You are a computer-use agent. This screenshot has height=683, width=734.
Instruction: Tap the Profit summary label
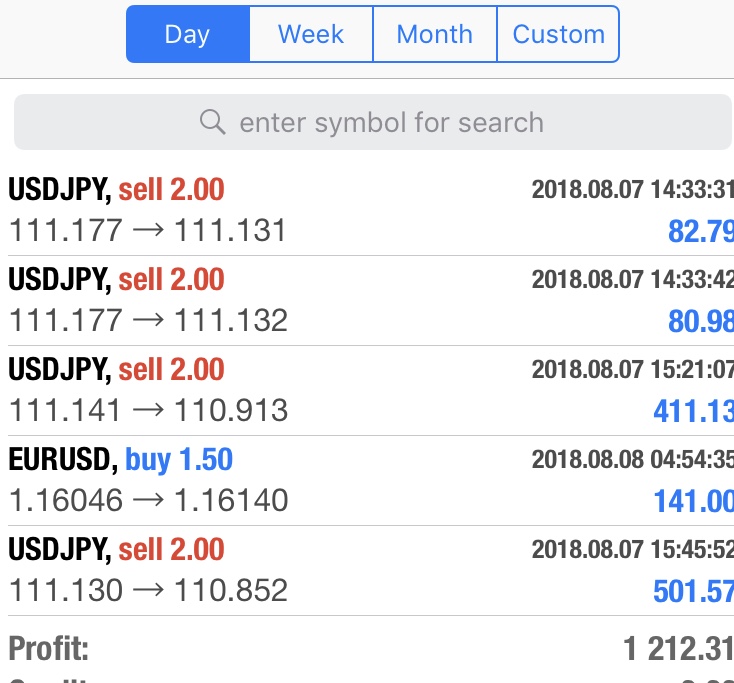pos(49,648)
